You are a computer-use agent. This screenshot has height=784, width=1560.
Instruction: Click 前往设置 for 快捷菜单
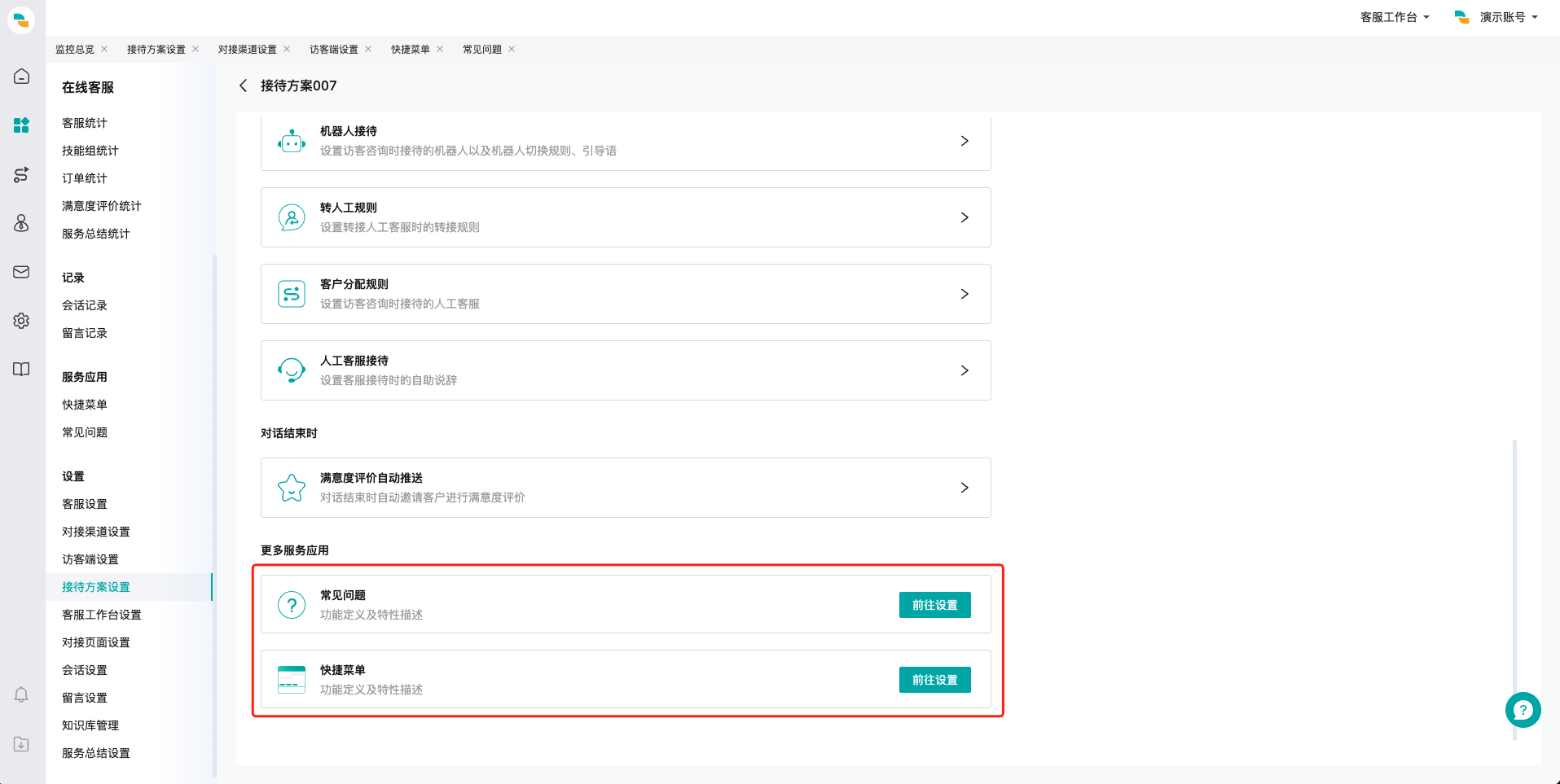(934, 680)
